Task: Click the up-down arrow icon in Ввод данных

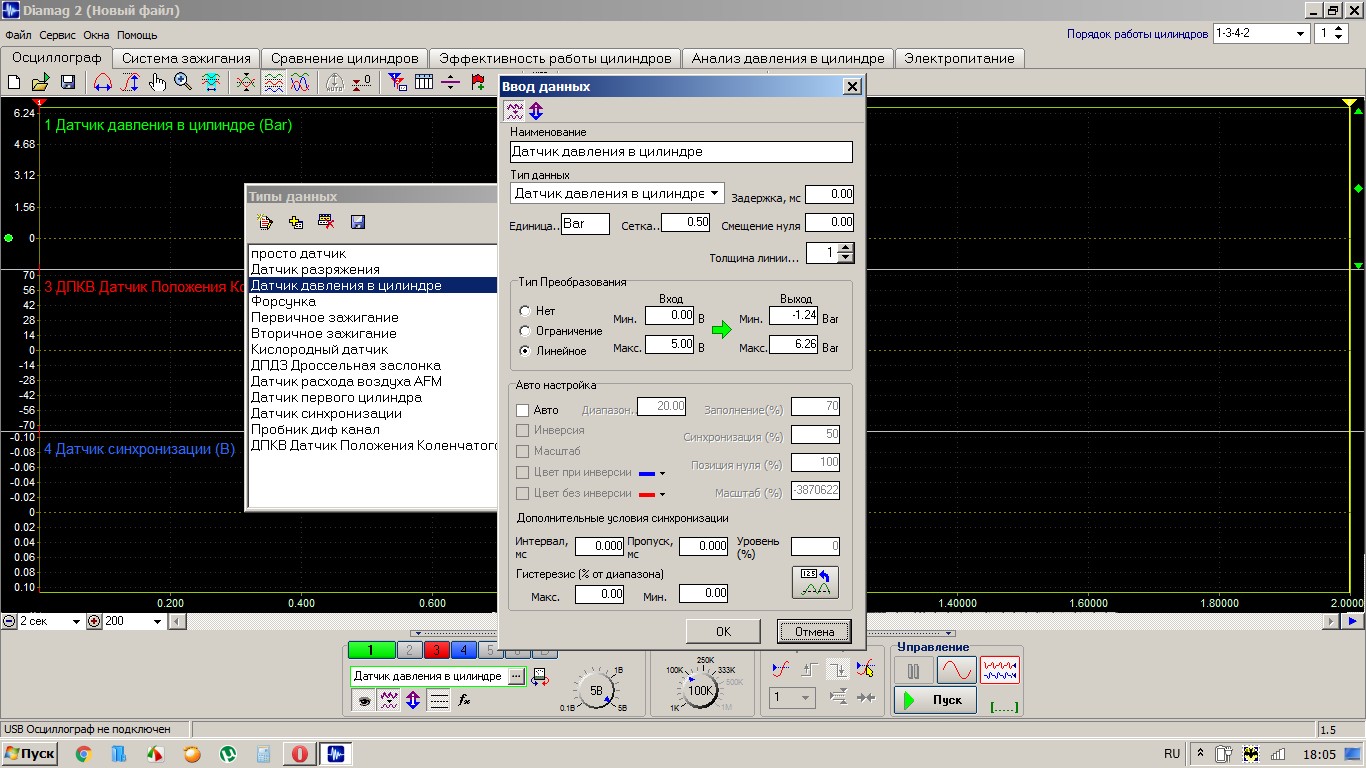Action: (x=536, y=110)
